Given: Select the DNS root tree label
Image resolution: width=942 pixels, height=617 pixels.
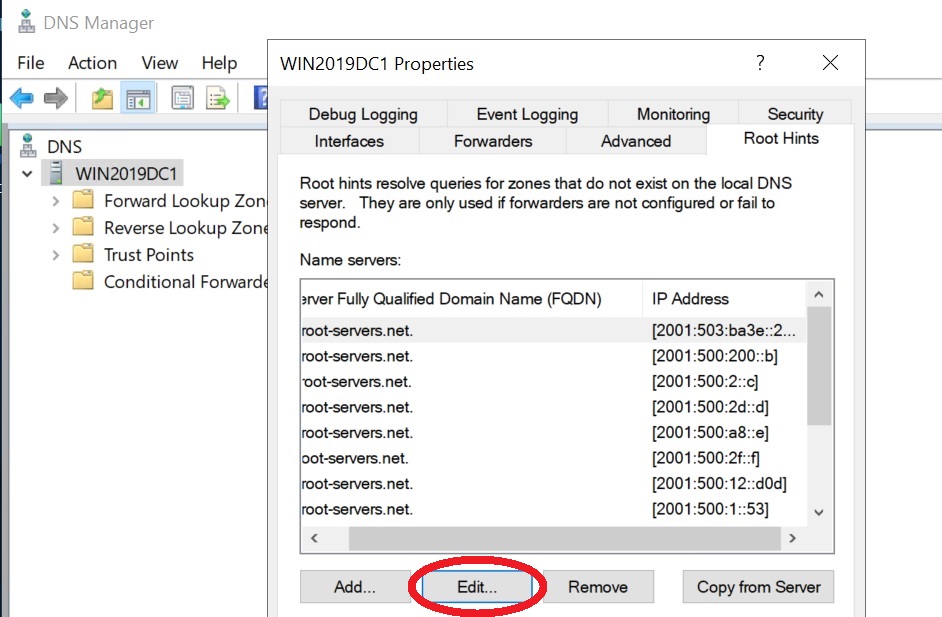Looking at the screenshot, I should point(64,147).
